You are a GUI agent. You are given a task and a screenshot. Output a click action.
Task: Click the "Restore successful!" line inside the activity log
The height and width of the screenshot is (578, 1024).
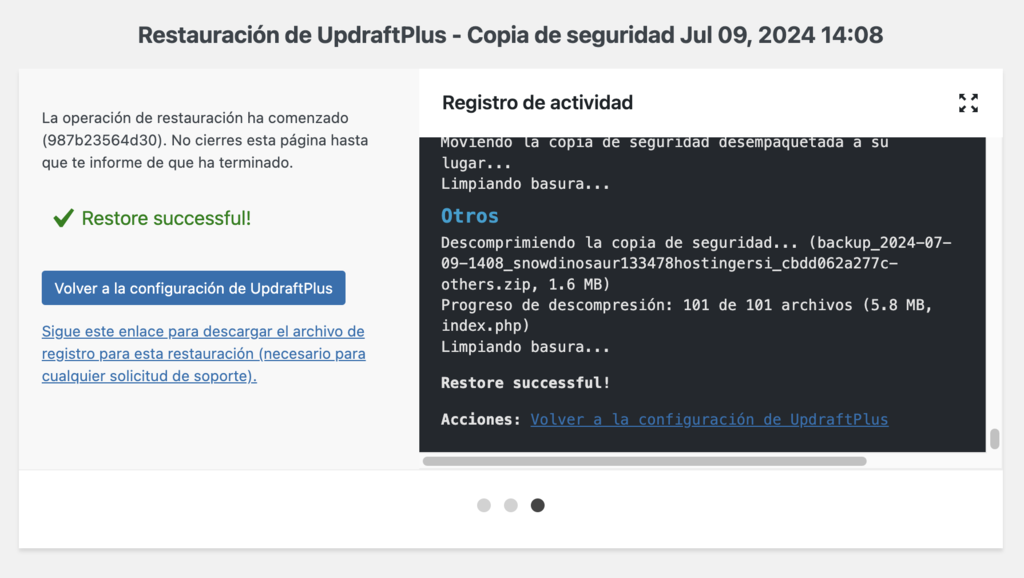click(519, 382)
